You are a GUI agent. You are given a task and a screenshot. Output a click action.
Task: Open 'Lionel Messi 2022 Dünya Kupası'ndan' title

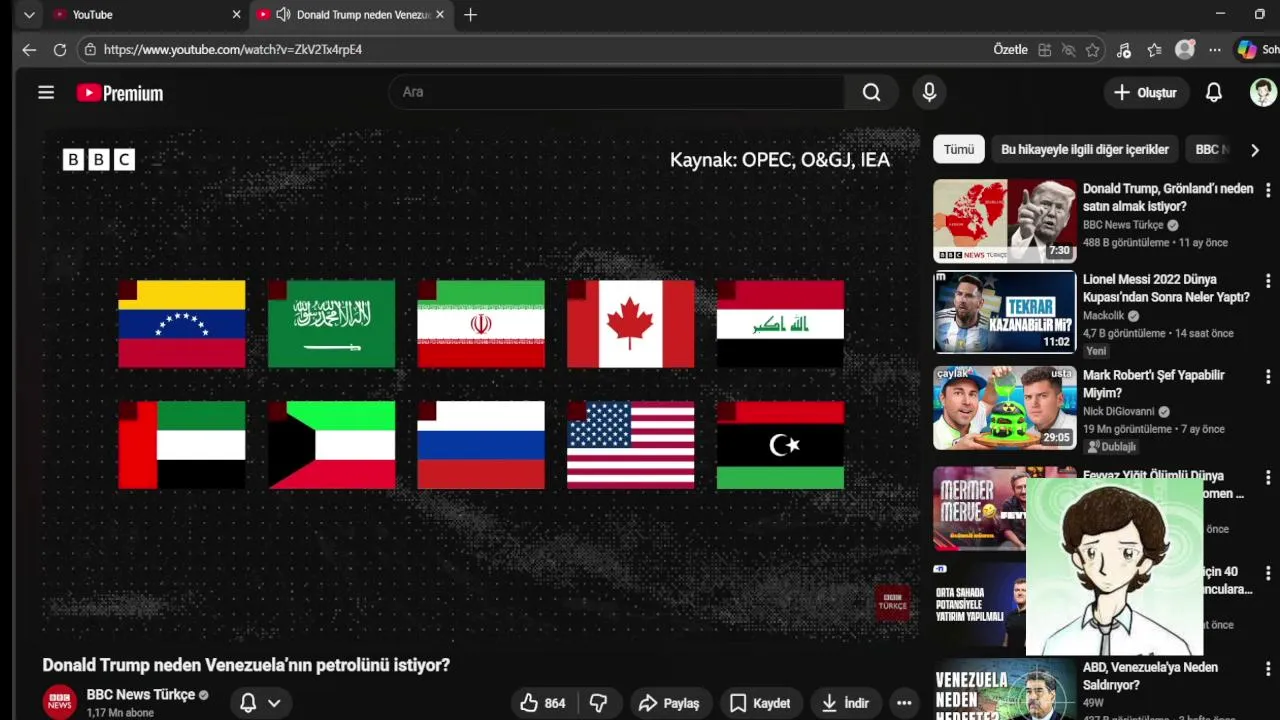(x=1167, y=288)
